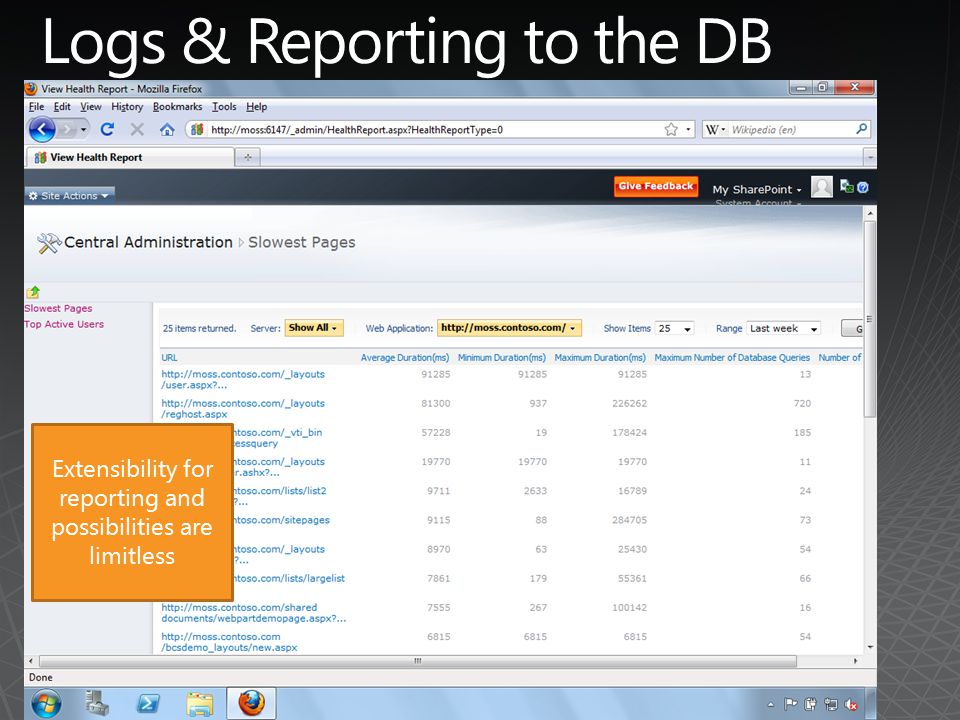Screen dimensions: 960x720
Task: Click the lists/largelist URL link
Action: coord(289,578)
